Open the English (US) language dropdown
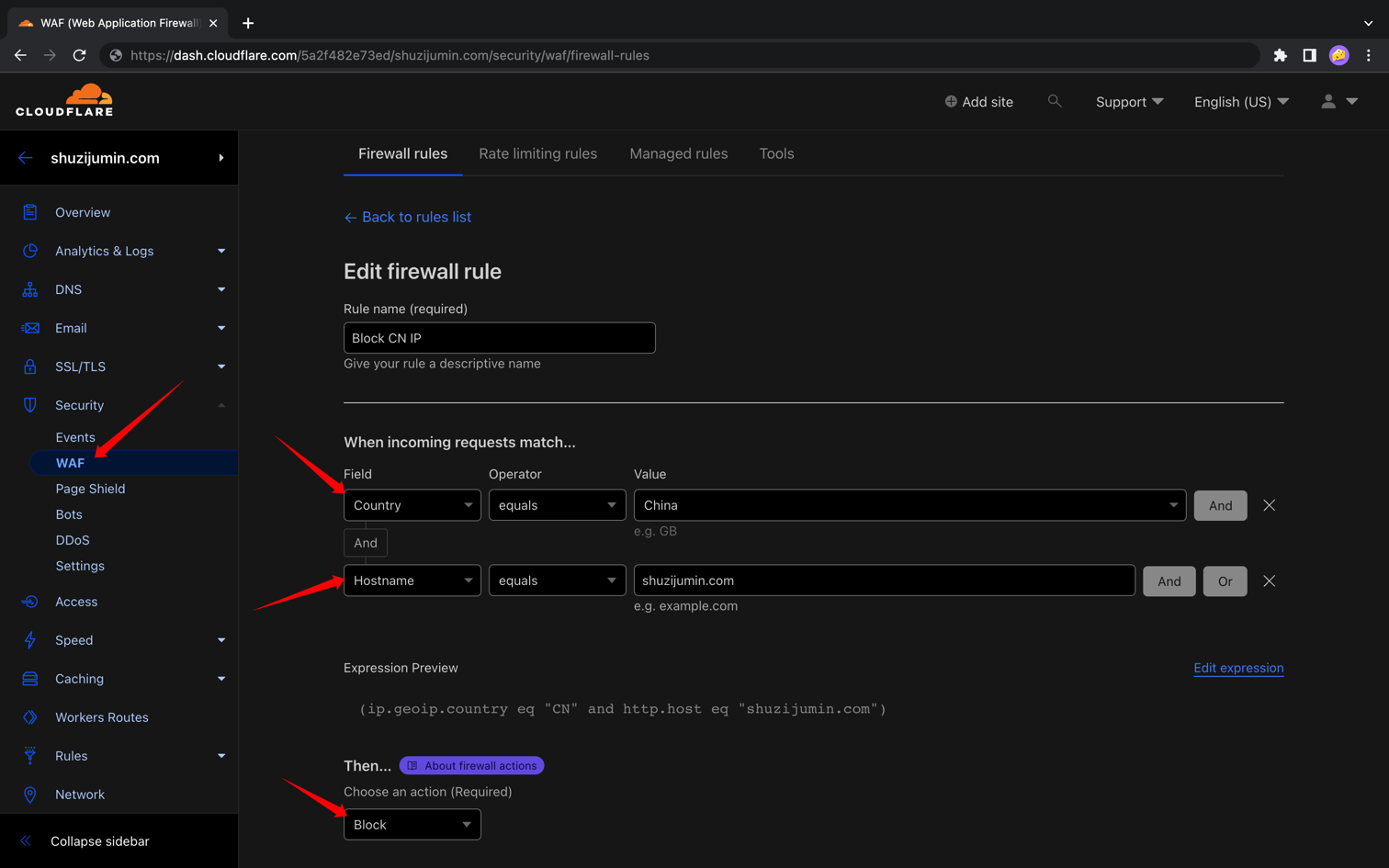This screenshot has height=868, width=1389. (1241, 102)
